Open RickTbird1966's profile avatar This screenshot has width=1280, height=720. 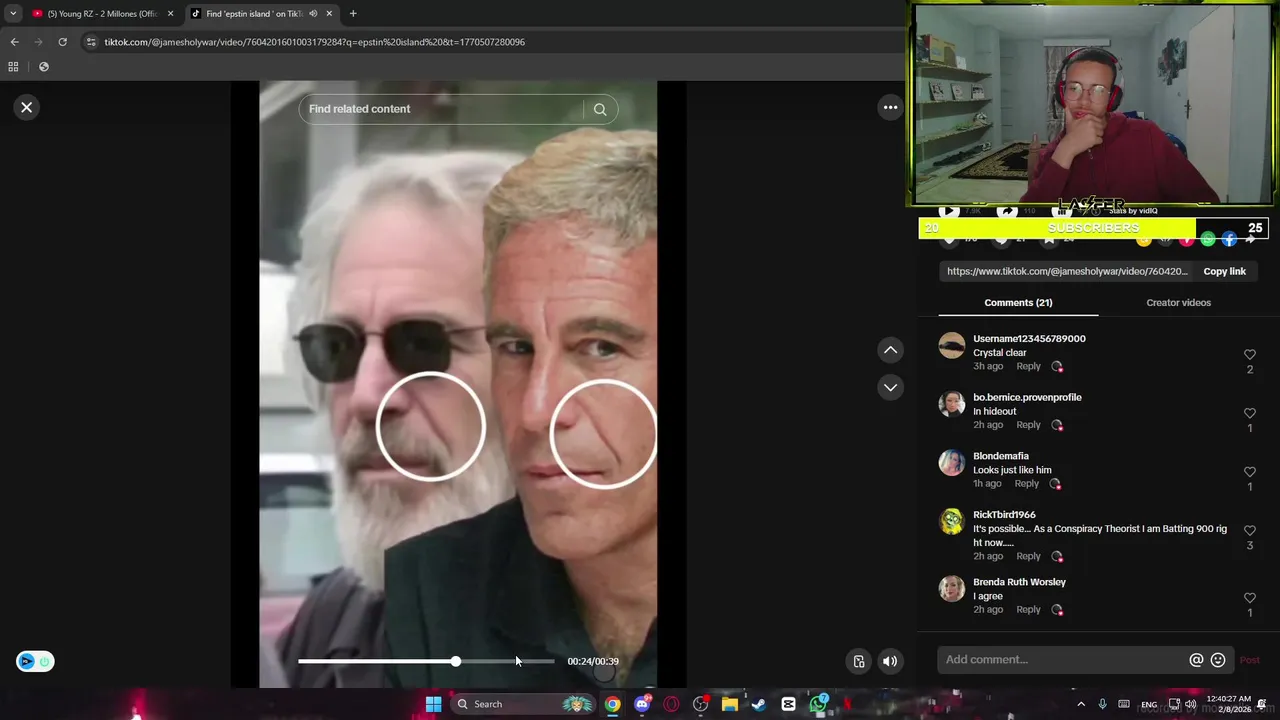[x=952, y=522]
